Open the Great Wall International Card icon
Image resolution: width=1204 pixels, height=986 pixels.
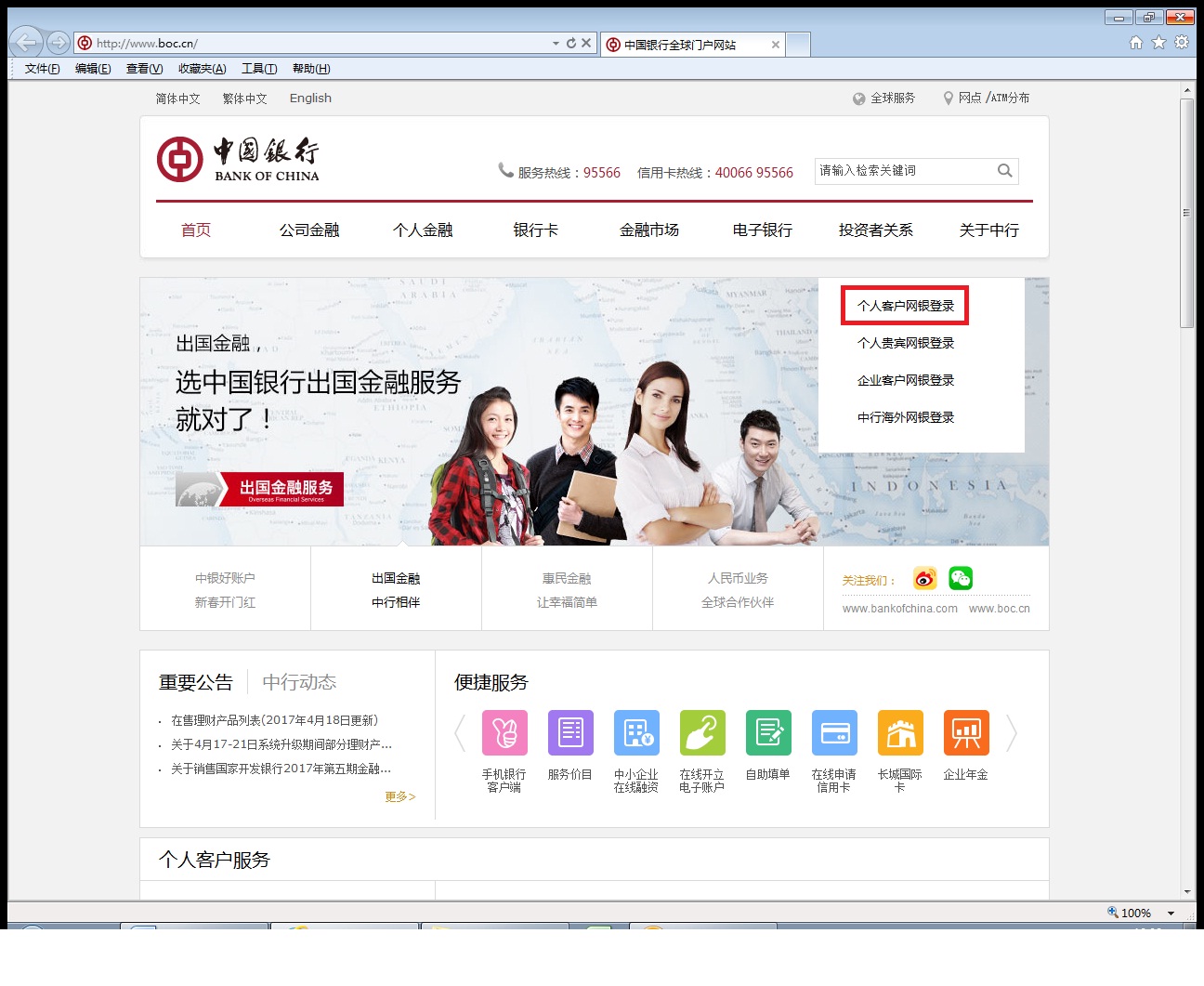(900, 733)
